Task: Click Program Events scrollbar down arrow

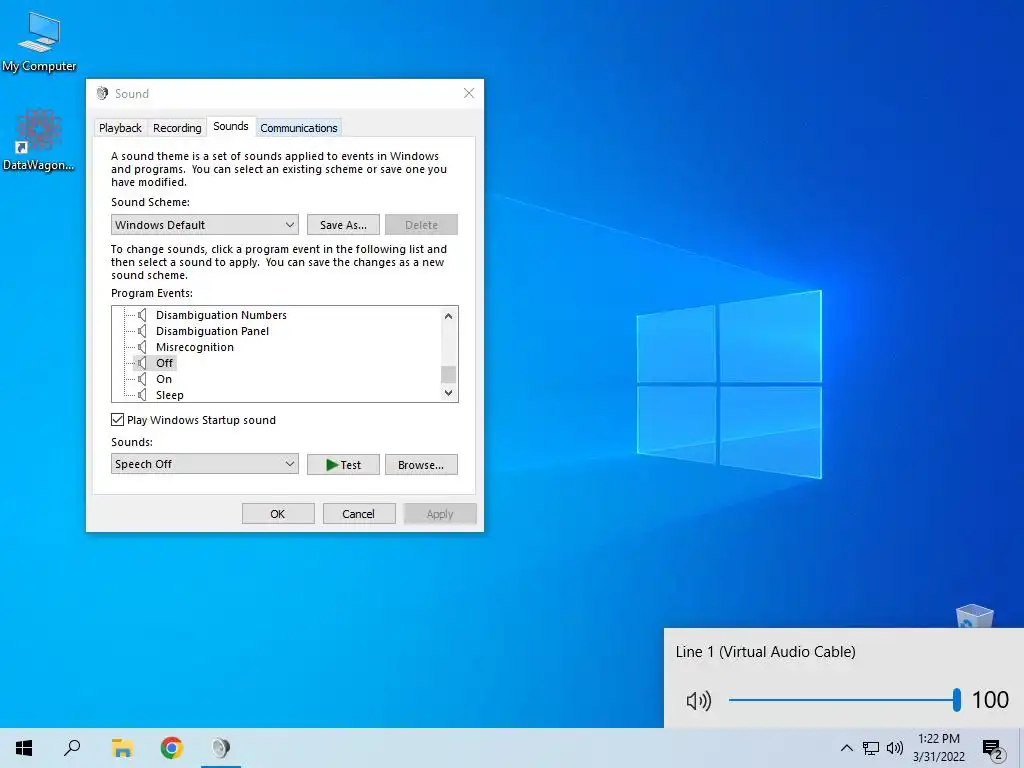Action: [x=448, y=392]
